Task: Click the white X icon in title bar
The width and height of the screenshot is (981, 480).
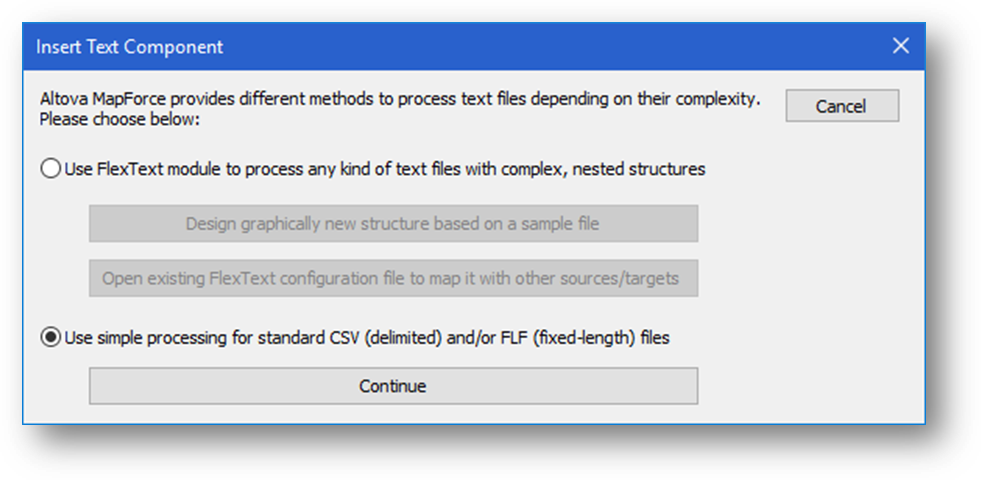Action: (x=900, y=46)
